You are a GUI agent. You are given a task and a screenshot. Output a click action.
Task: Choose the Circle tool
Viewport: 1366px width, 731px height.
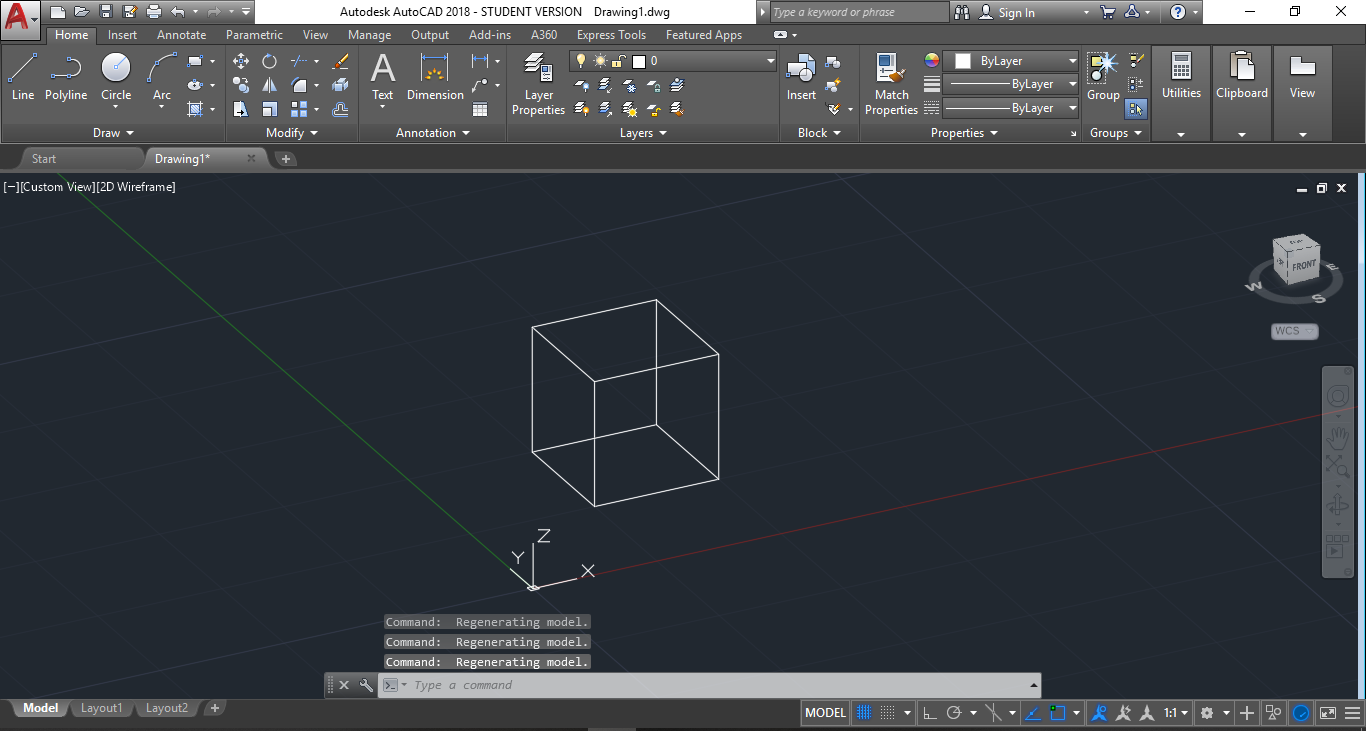tap(116, 77)
